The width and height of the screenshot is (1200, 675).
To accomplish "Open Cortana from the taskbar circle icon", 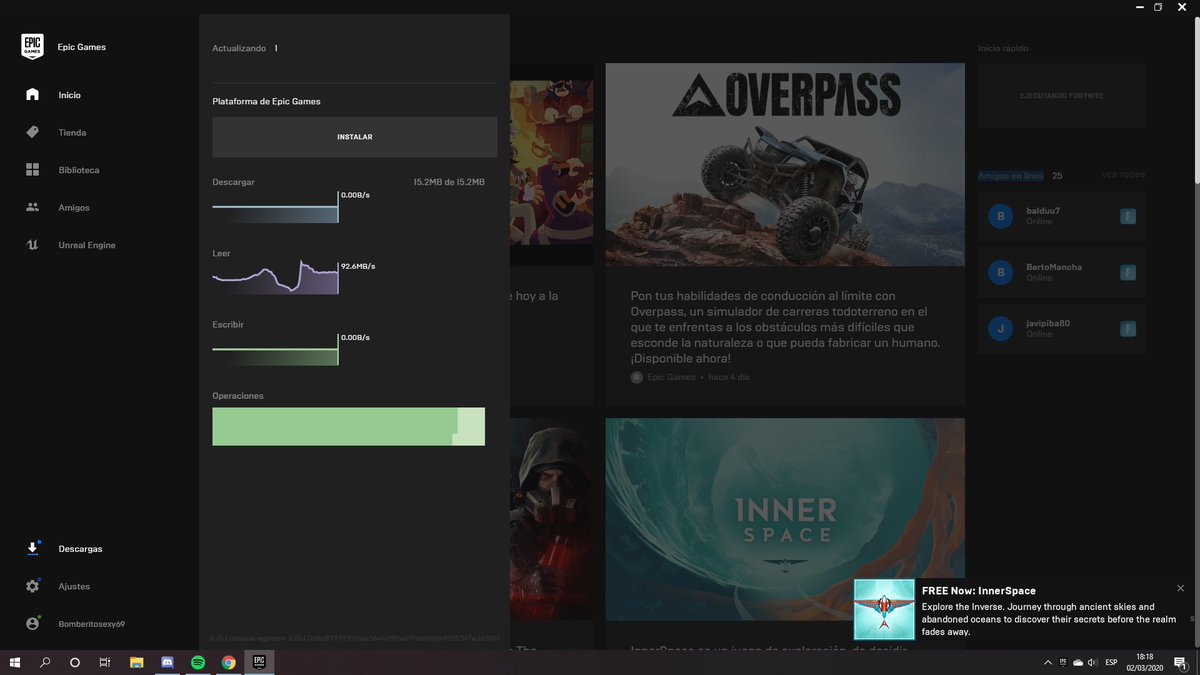I will [x=75, y=662].
